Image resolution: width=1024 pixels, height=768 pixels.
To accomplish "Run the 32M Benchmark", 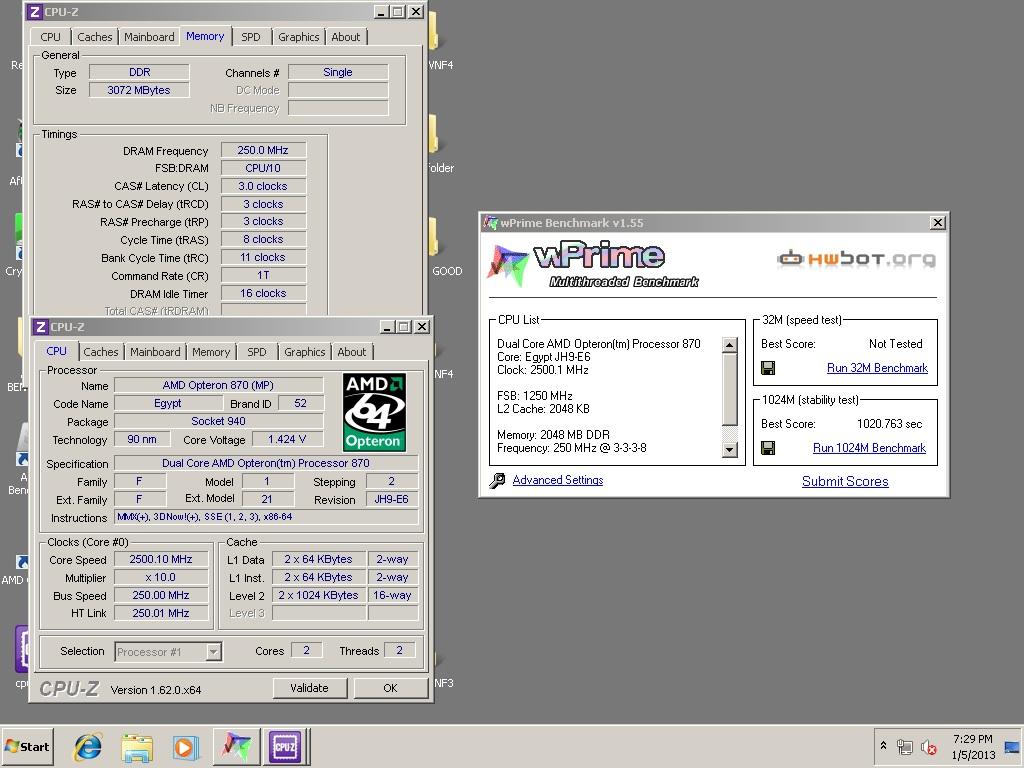I will (877, 368).
